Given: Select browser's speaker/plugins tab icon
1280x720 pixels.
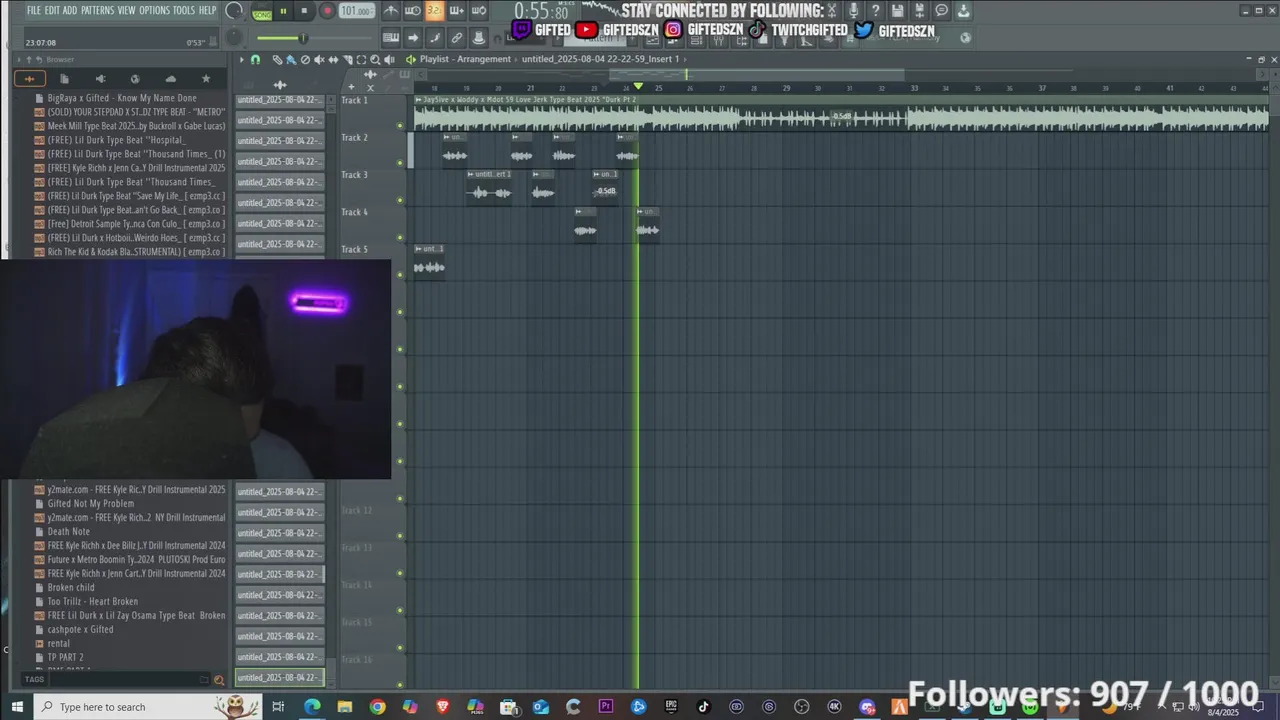Looking at the screenshot, I should (x=100, y=79).
